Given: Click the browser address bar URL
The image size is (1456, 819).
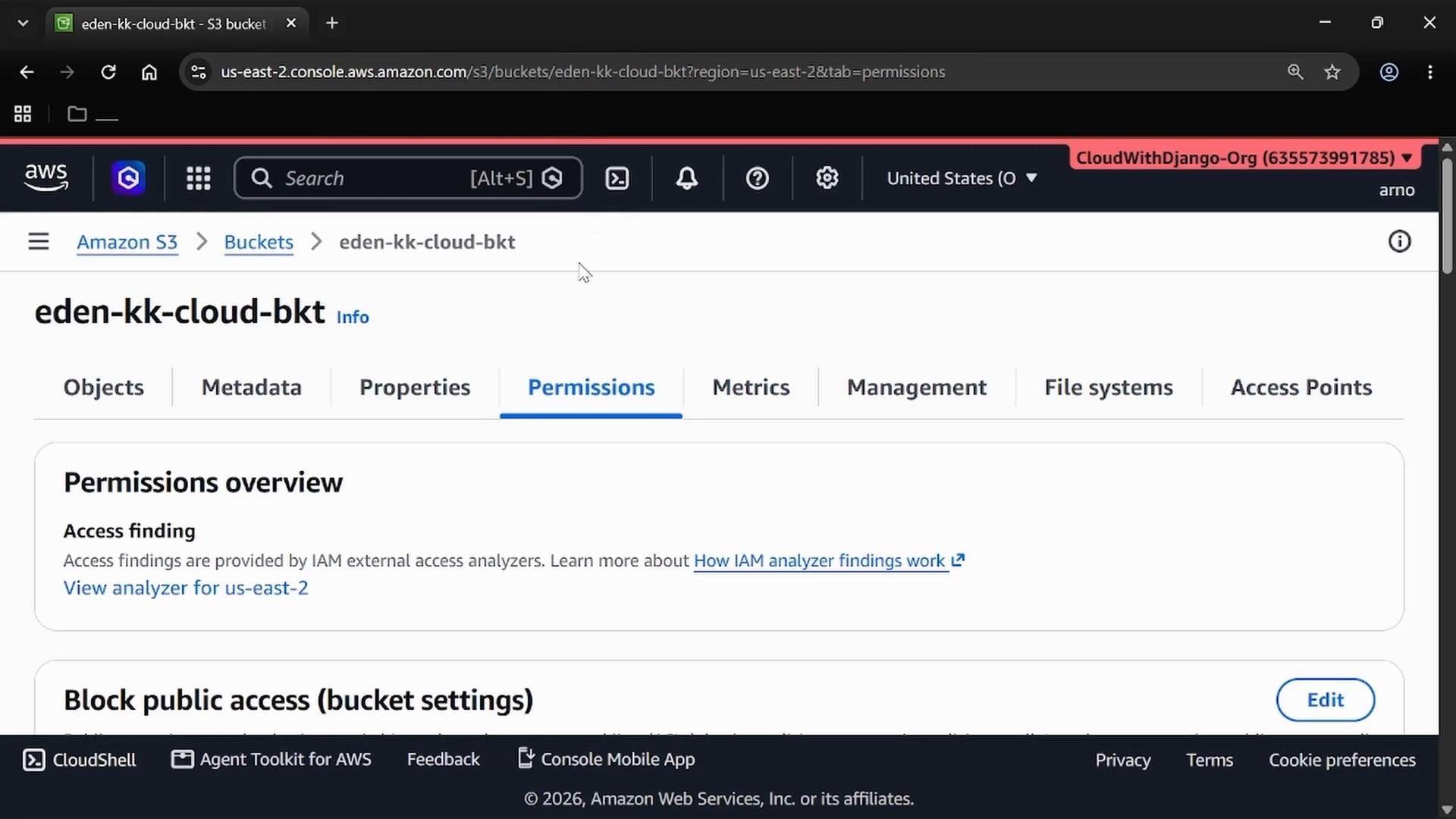Looking at the screenshot, I should tap(582, 72).
